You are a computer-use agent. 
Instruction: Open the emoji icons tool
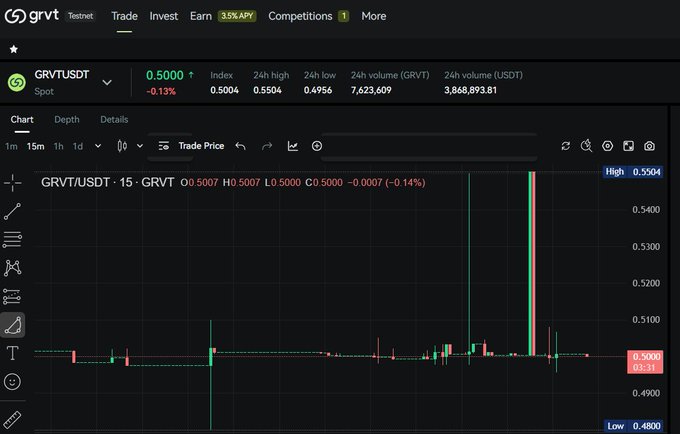12,382
